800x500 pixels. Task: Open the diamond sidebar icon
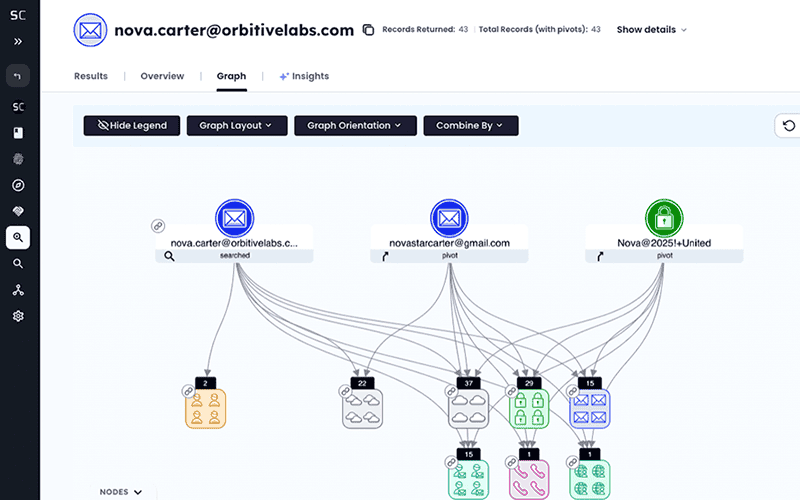click(x=18, y=211)
